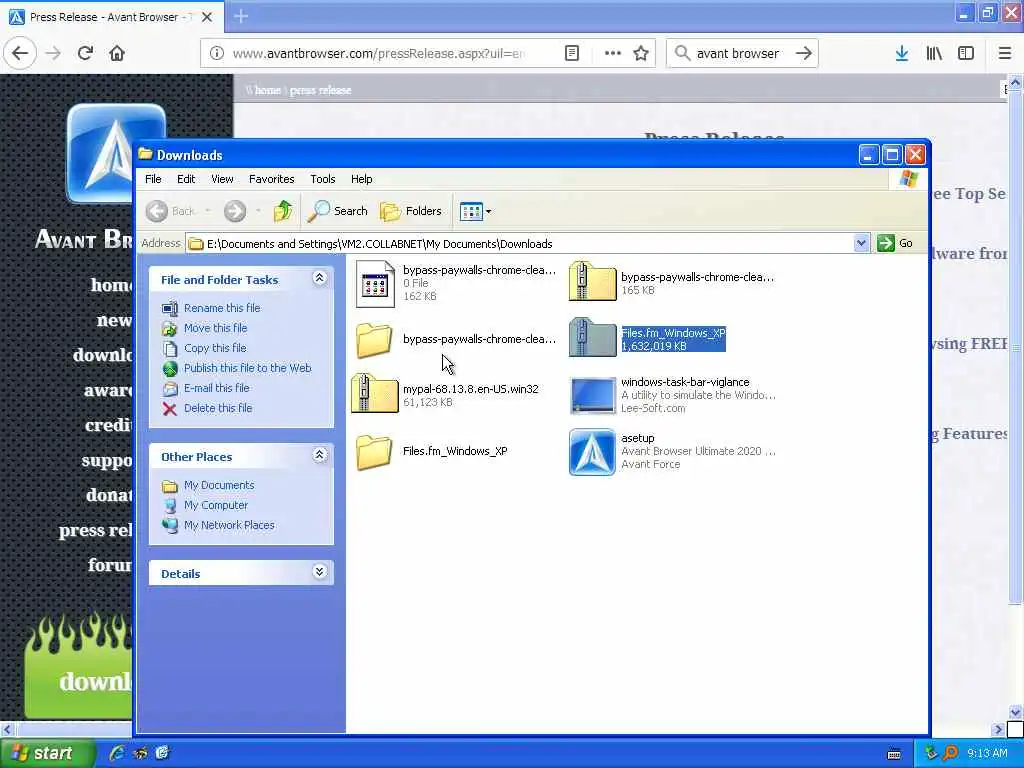Screen dimensions: 1024x768
Task: Open the Help menu
Action: tap(361, 179)
